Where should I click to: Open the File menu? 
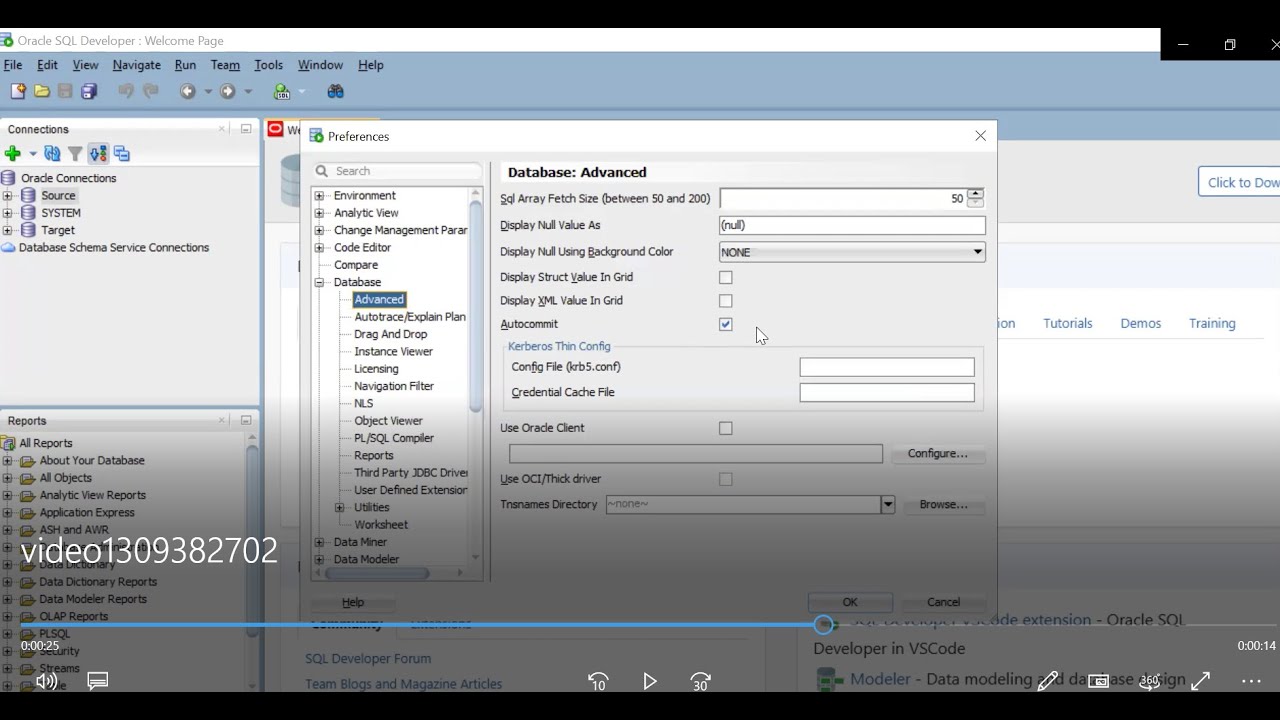tap(13, 65)
